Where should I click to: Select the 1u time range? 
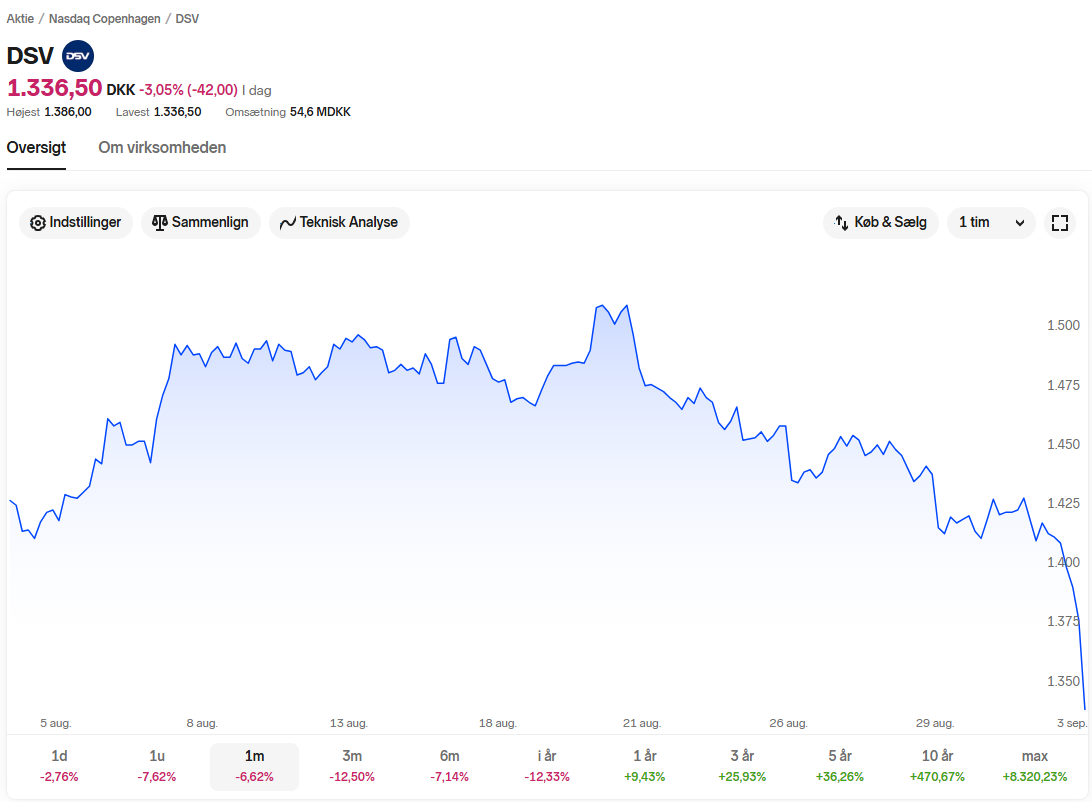tap(157, 766)
